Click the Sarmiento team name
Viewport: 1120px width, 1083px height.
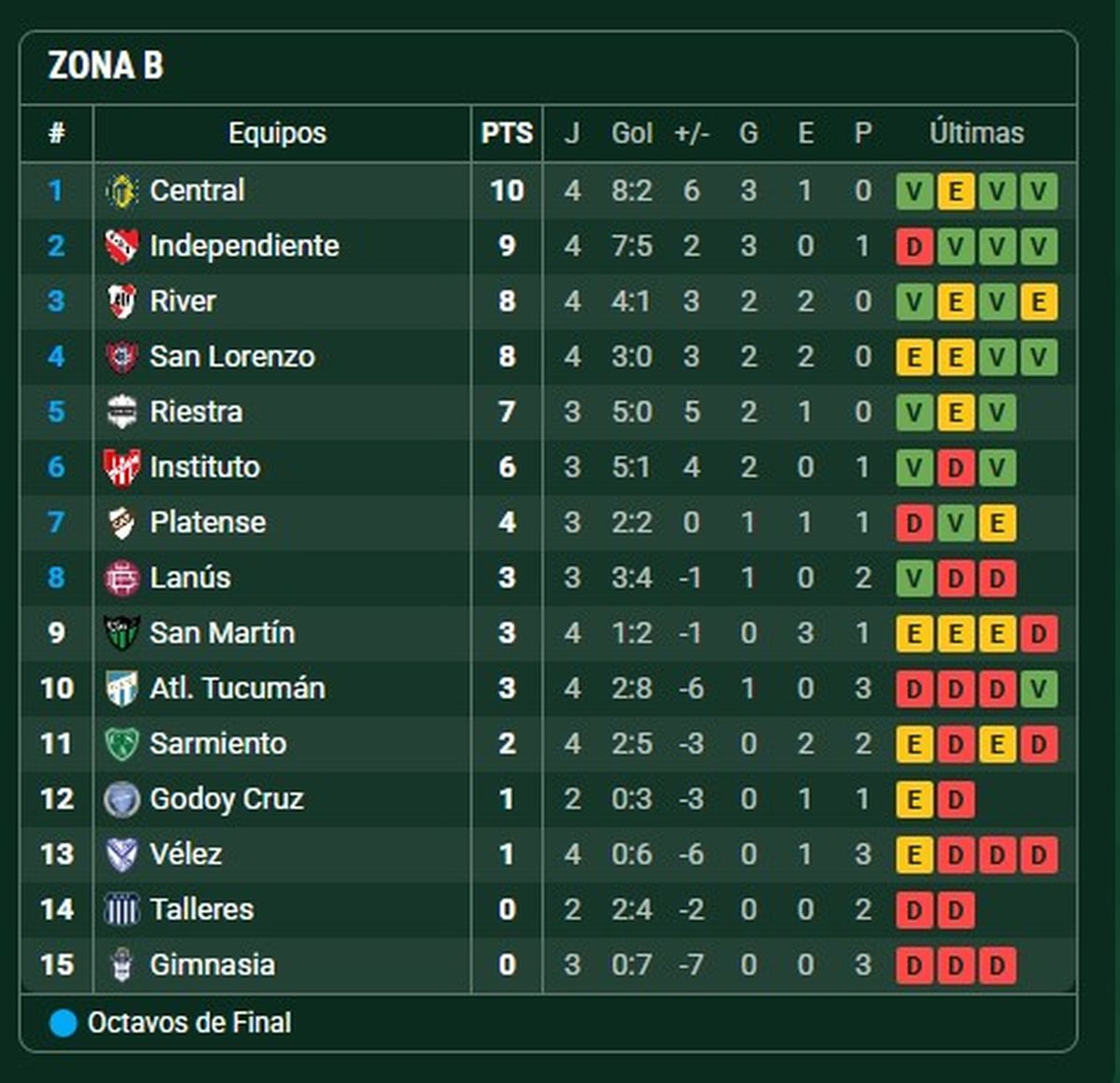[x=217, y=744]
